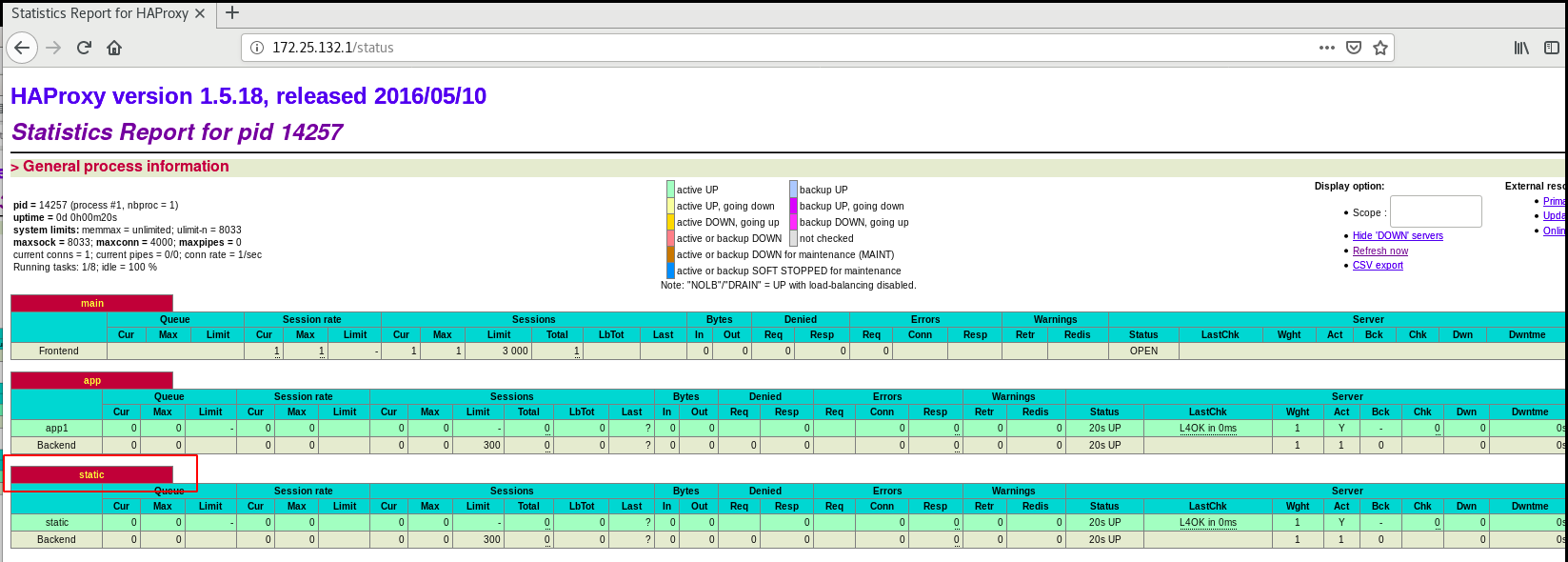Click the static server row name cell
The height and width of the screenshot is (562, 1568).
click(57, 522)
